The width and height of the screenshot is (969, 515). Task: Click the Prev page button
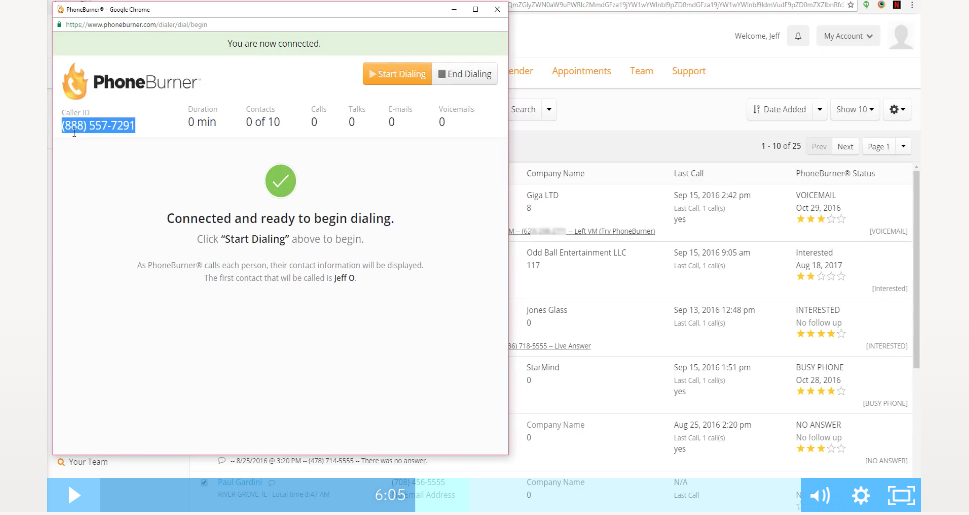click(x=819, y=147)
